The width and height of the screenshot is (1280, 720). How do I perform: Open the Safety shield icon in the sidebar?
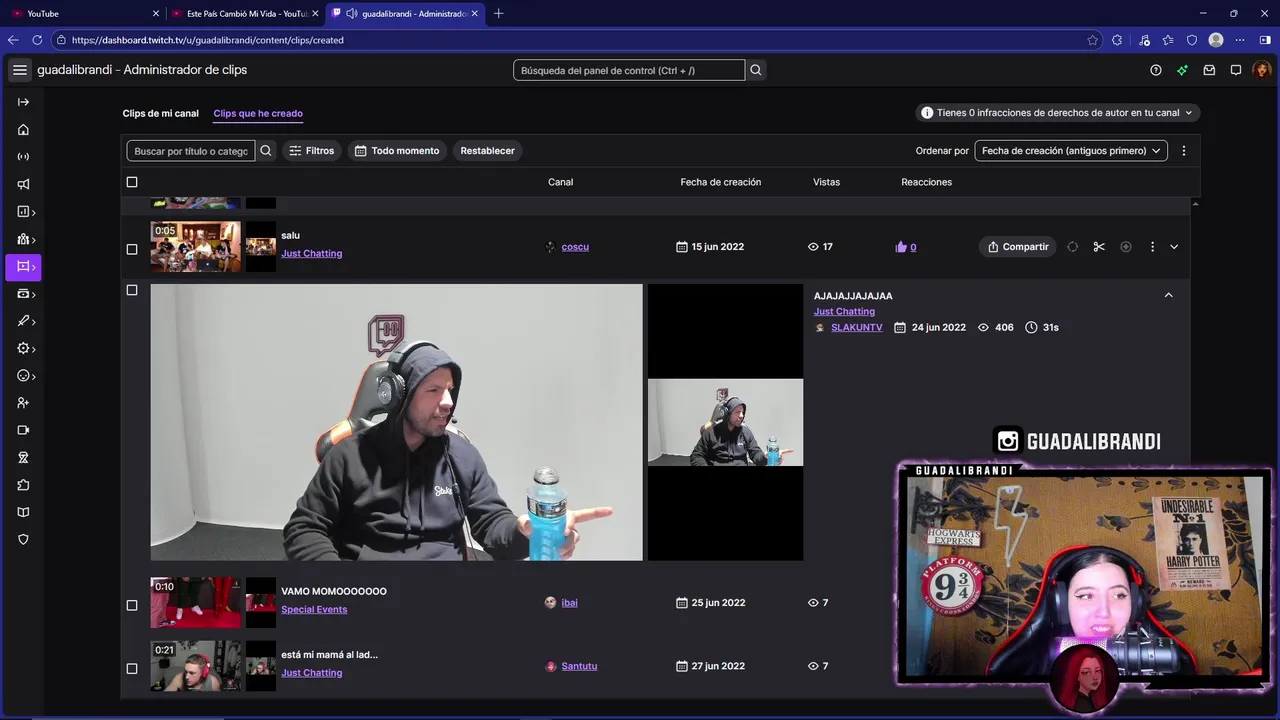coord(23,539)
